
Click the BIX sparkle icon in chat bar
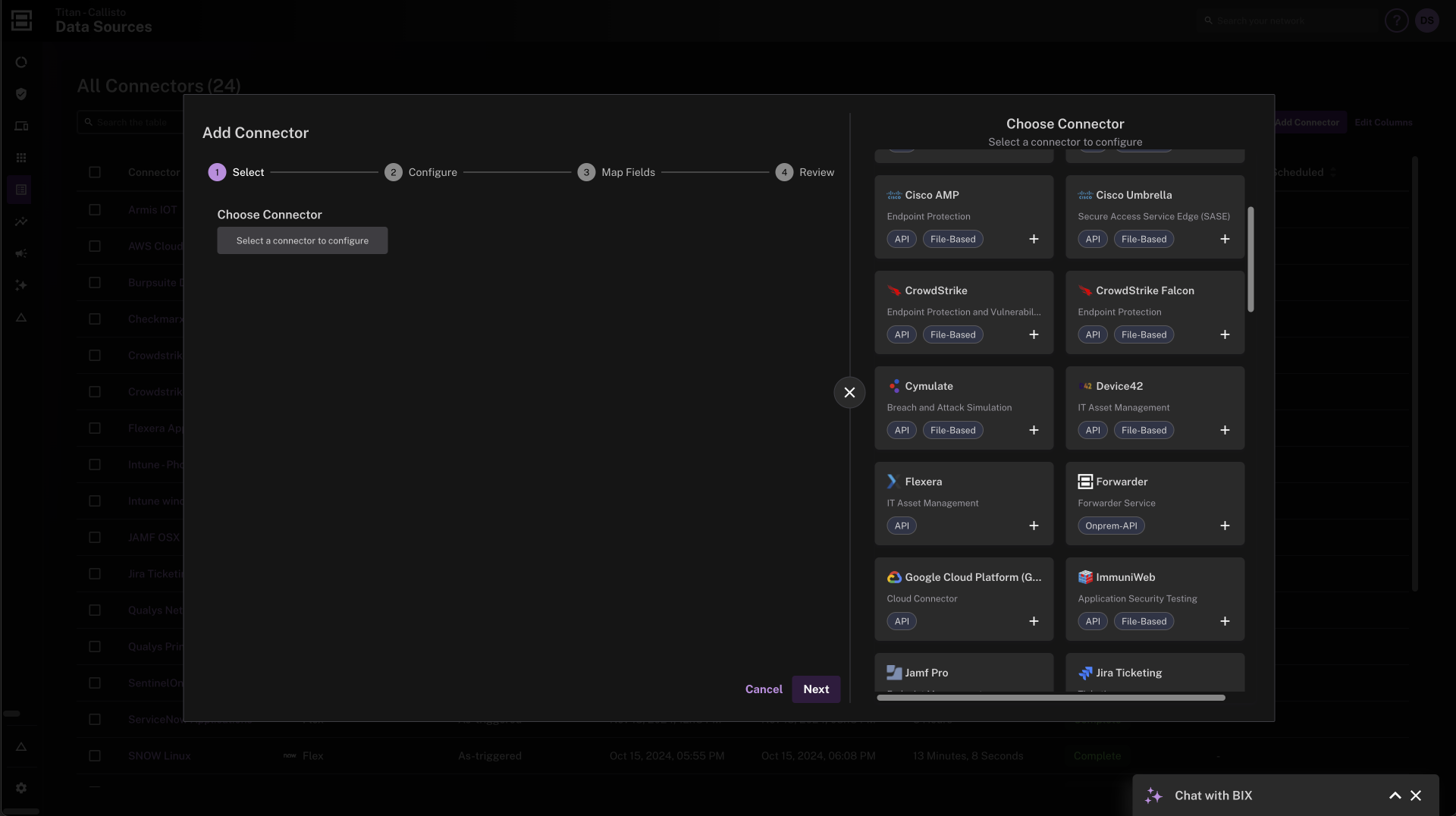click(x=1153, y=796)
